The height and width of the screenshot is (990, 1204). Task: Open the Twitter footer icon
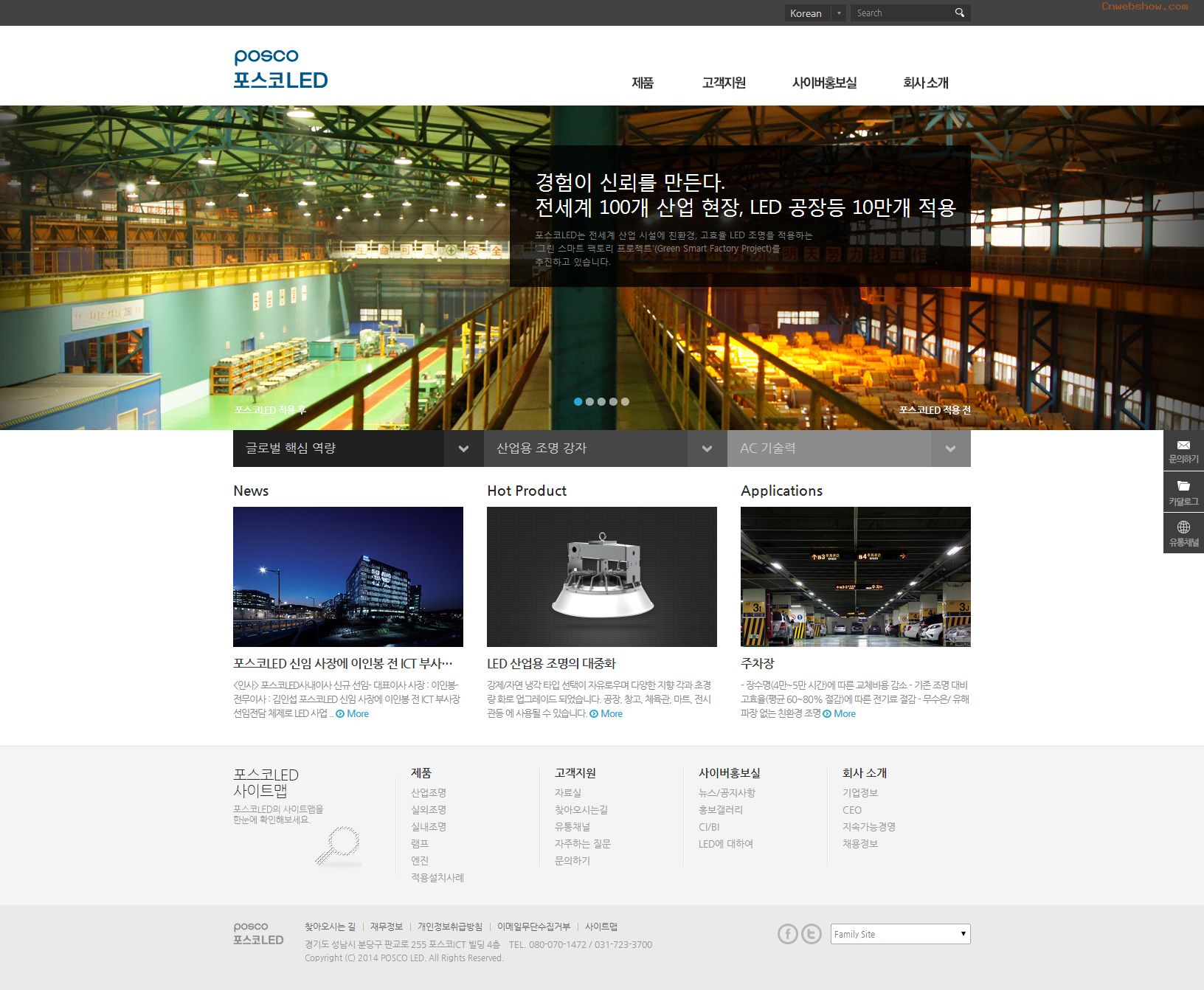812,934
